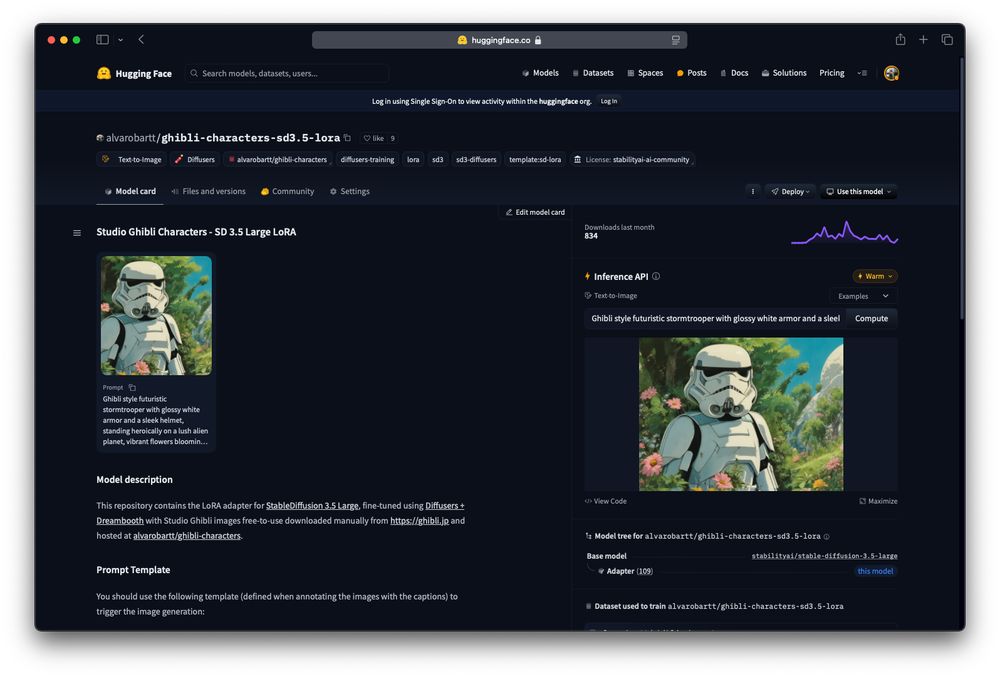Click the inference prompt text field
Screen dimensions: 1000x677
(x=715, y=319)
